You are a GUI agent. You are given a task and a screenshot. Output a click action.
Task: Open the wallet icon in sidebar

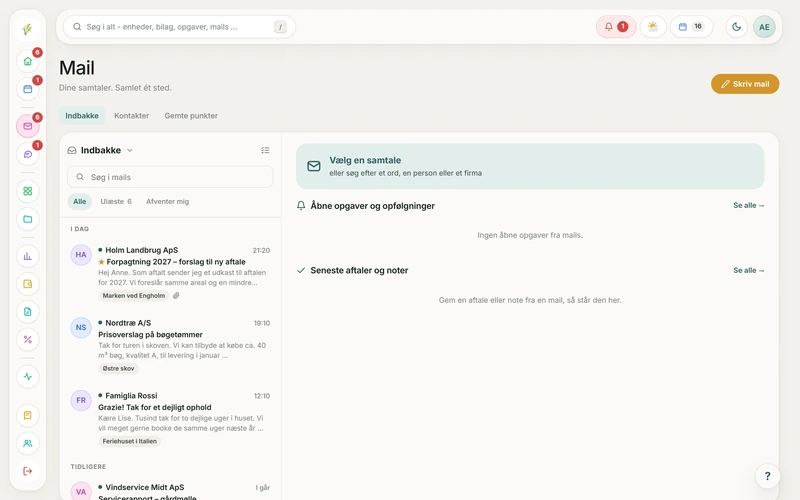pyautogui.click(x=28, y=284)
